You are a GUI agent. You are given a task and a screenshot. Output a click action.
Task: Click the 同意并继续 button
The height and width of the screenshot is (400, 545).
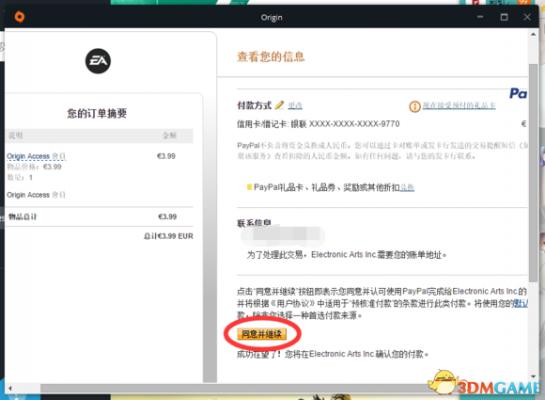click(262, 334)
